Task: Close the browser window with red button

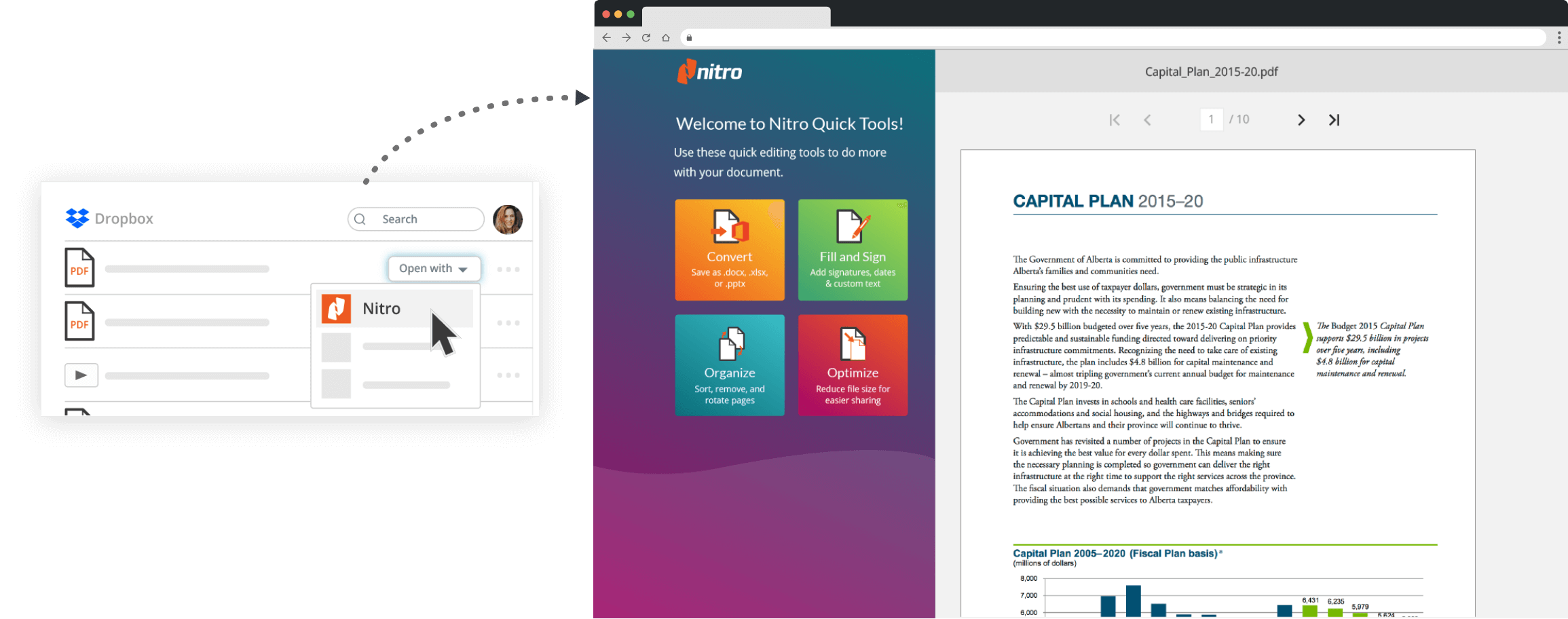Action: (x=606, y=14)
